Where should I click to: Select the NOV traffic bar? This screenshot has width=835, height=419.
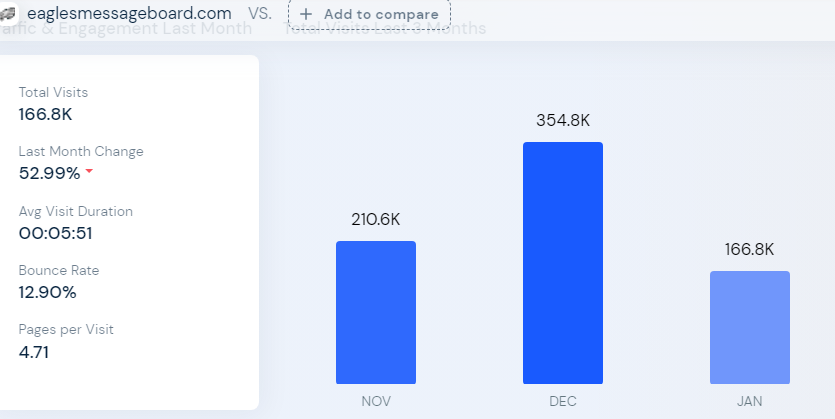click(376, 312)
